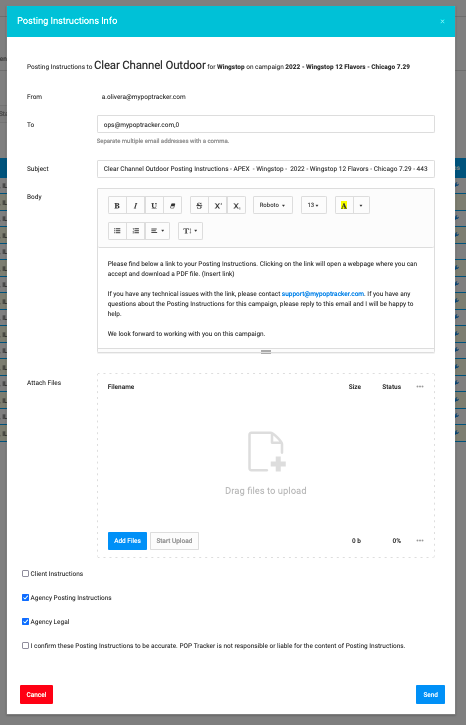The width and height of the screenshot is (466, 725).
Task: Send the posting instructions email
Action: (x=430, y=694)
